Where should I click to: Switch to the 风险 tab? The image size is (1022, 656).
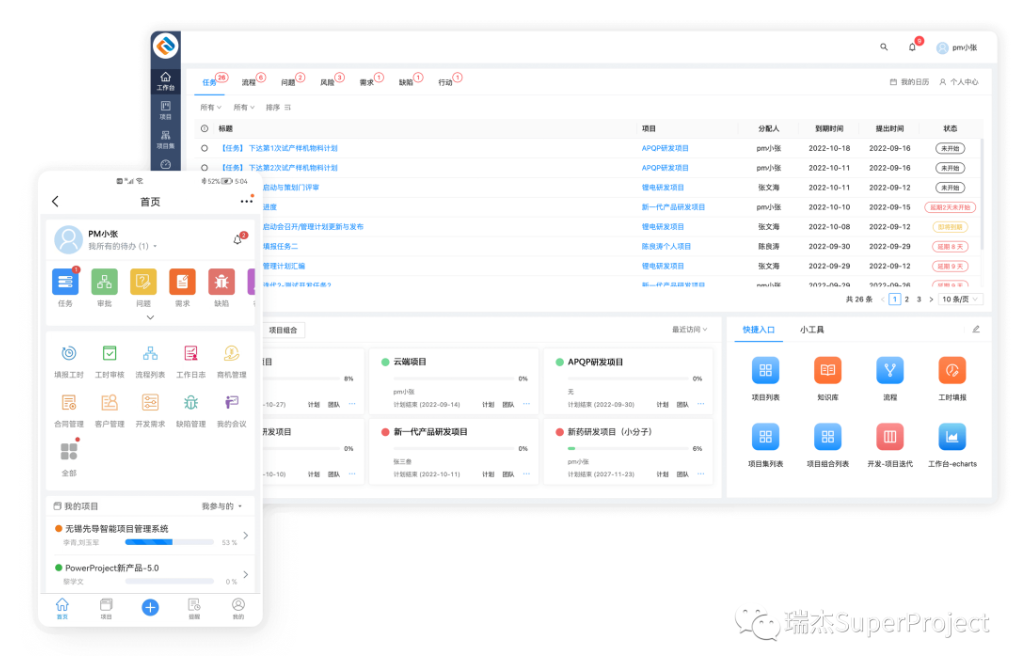(x=328, y=82)
